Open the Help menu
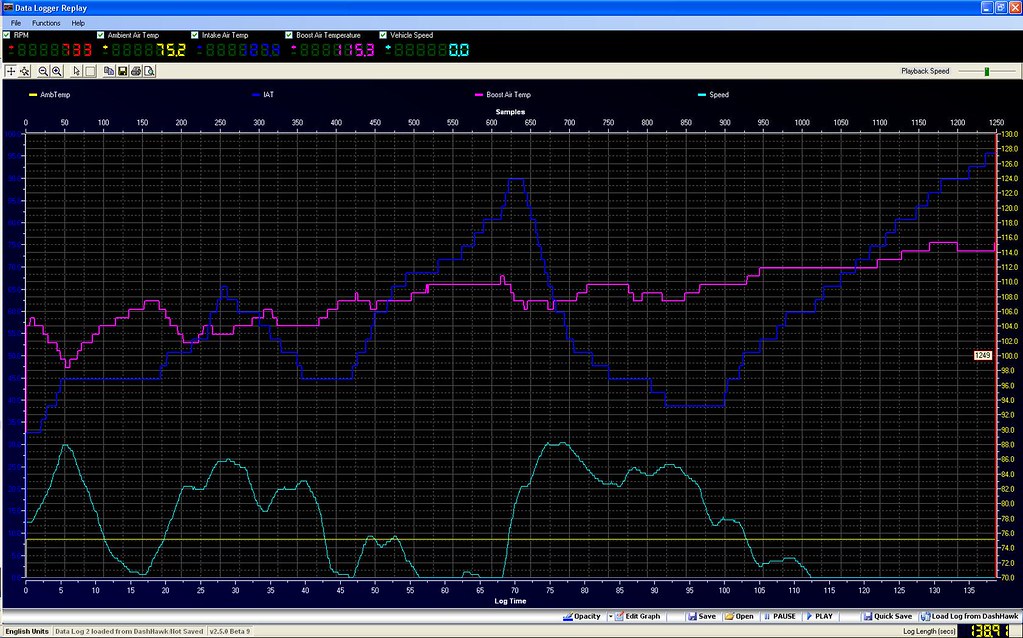This screenshot has width=1023, height=638. (78, 23)
